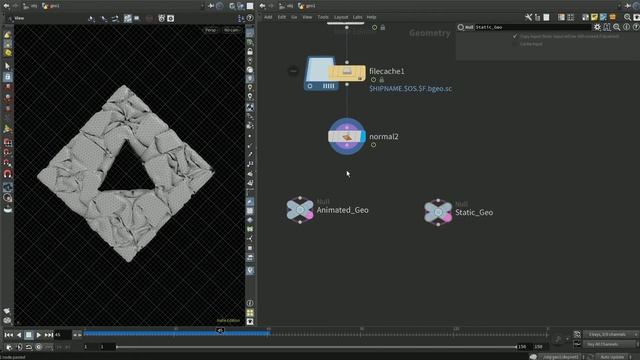Viewport: 640px width, 360px height.
Task: Toggle Cache Input checkbox in parameters
Action: pos(515,44)
